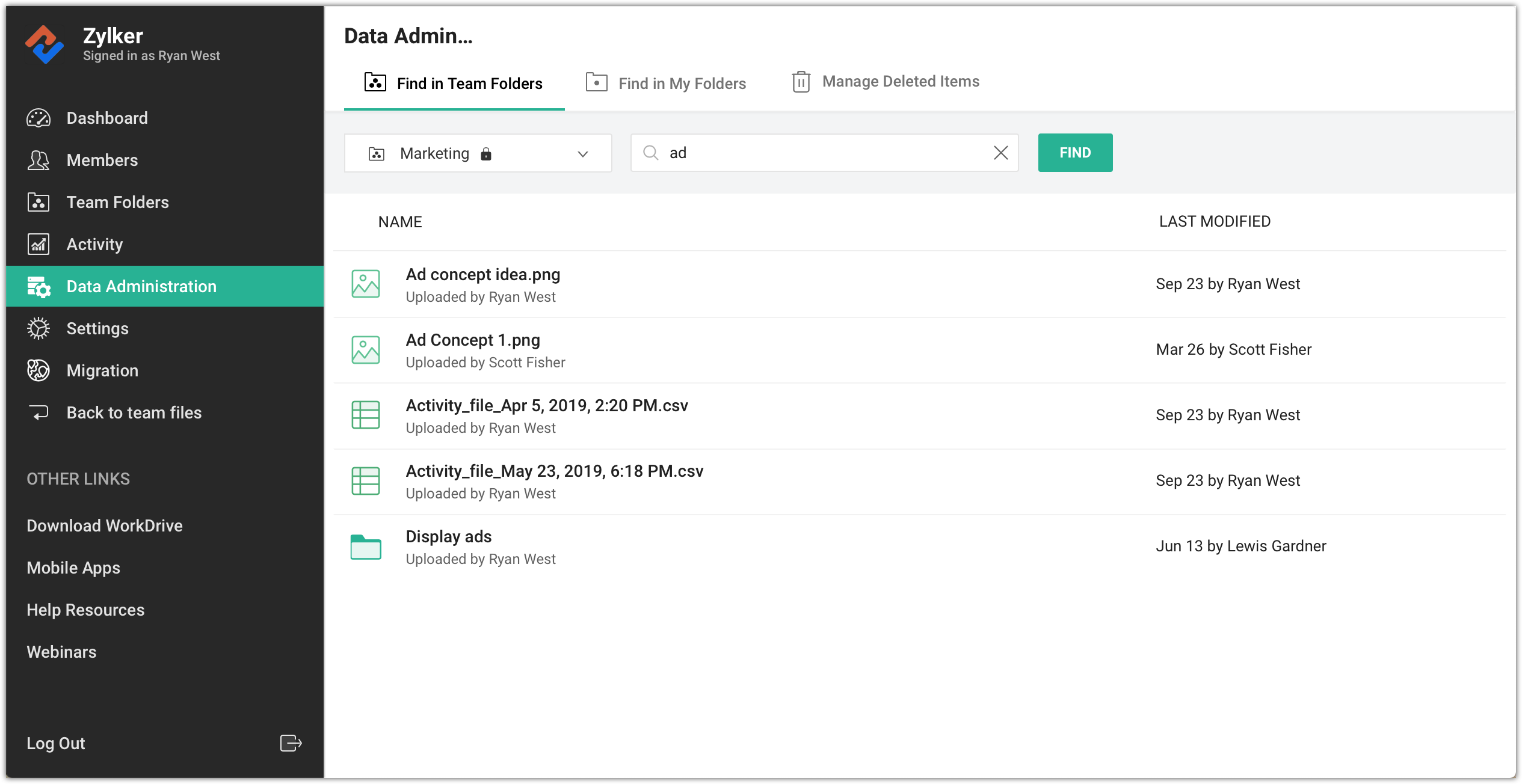This screenshot has height=784, width=1522.
Task: Click Ad concept idea.png image icon
Action: (x=366, y=284)
